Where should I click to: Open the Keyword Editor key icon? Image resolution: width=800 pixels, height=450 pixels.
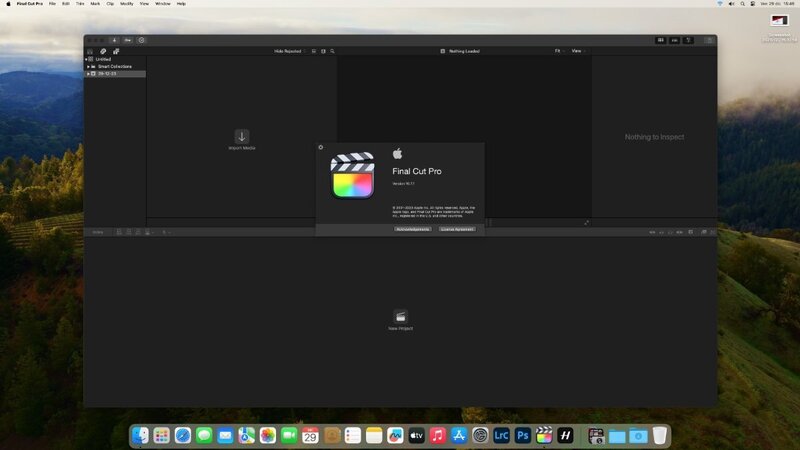(128, 40)
